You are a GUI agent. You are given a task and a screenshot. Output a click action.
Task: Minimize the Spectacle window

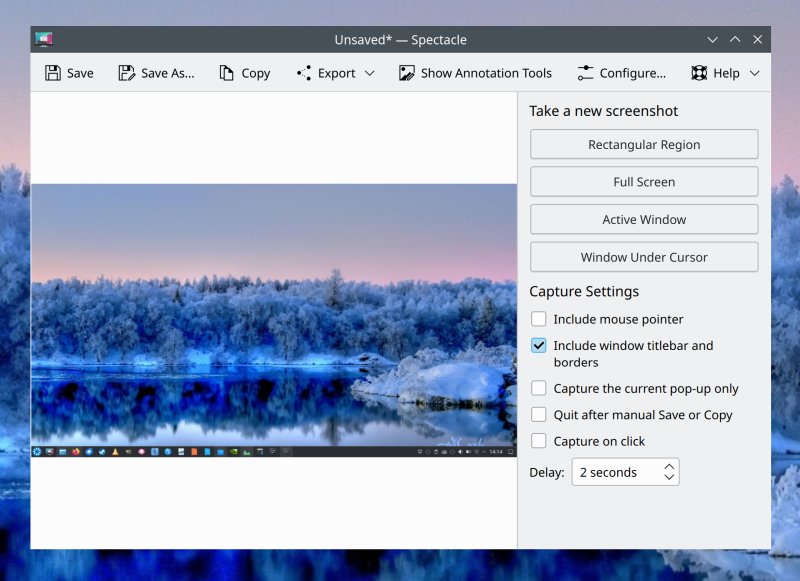[x=712, y=39]
